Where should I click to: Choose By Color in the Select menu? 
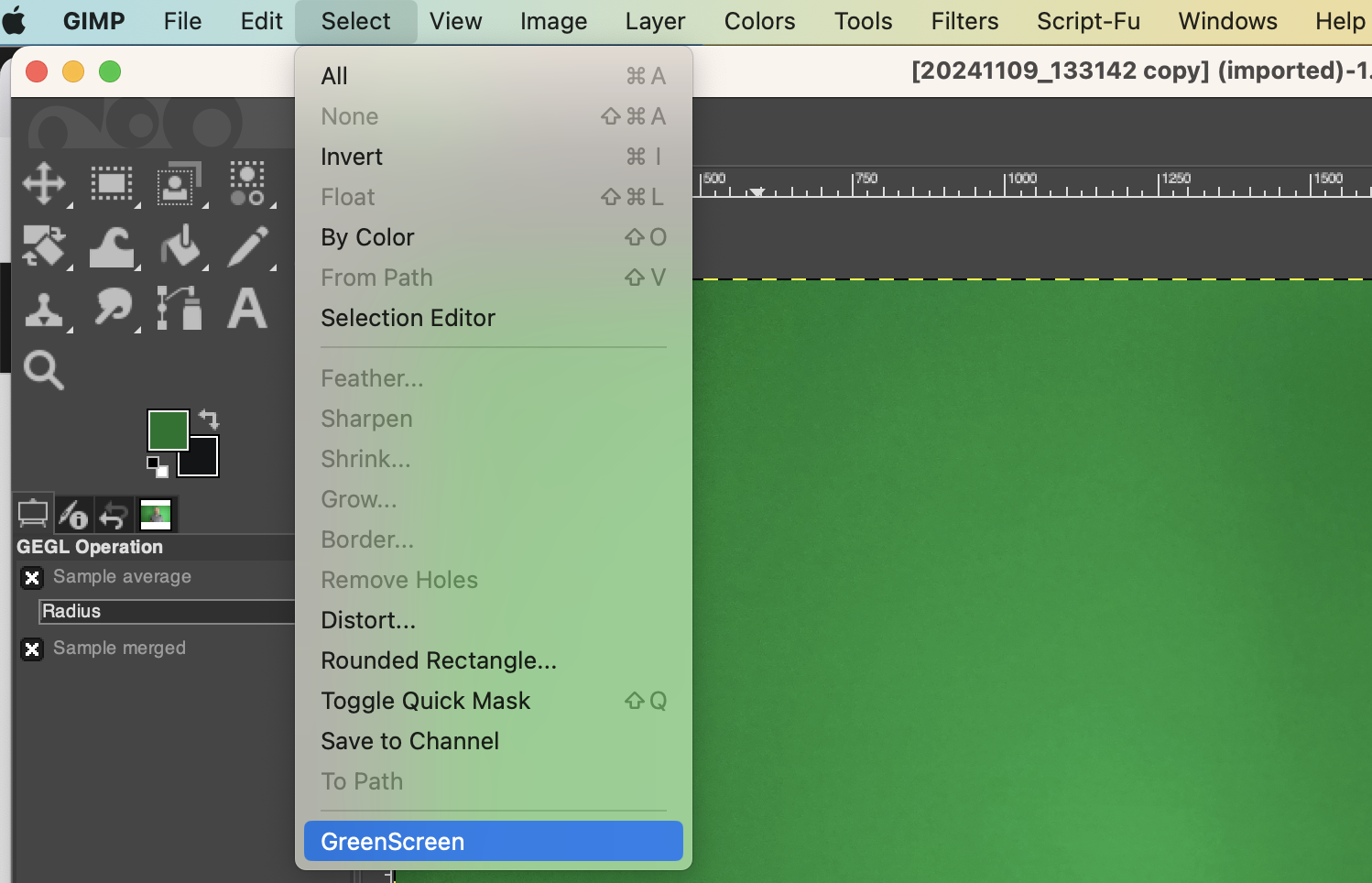494,237
